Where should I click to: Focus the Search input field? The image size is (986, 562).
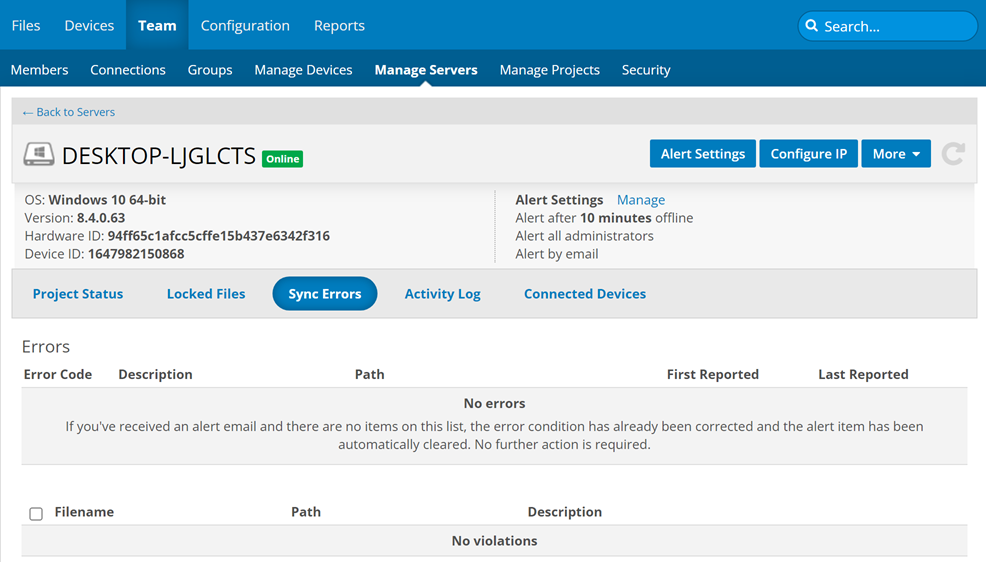tap(895, 26)
